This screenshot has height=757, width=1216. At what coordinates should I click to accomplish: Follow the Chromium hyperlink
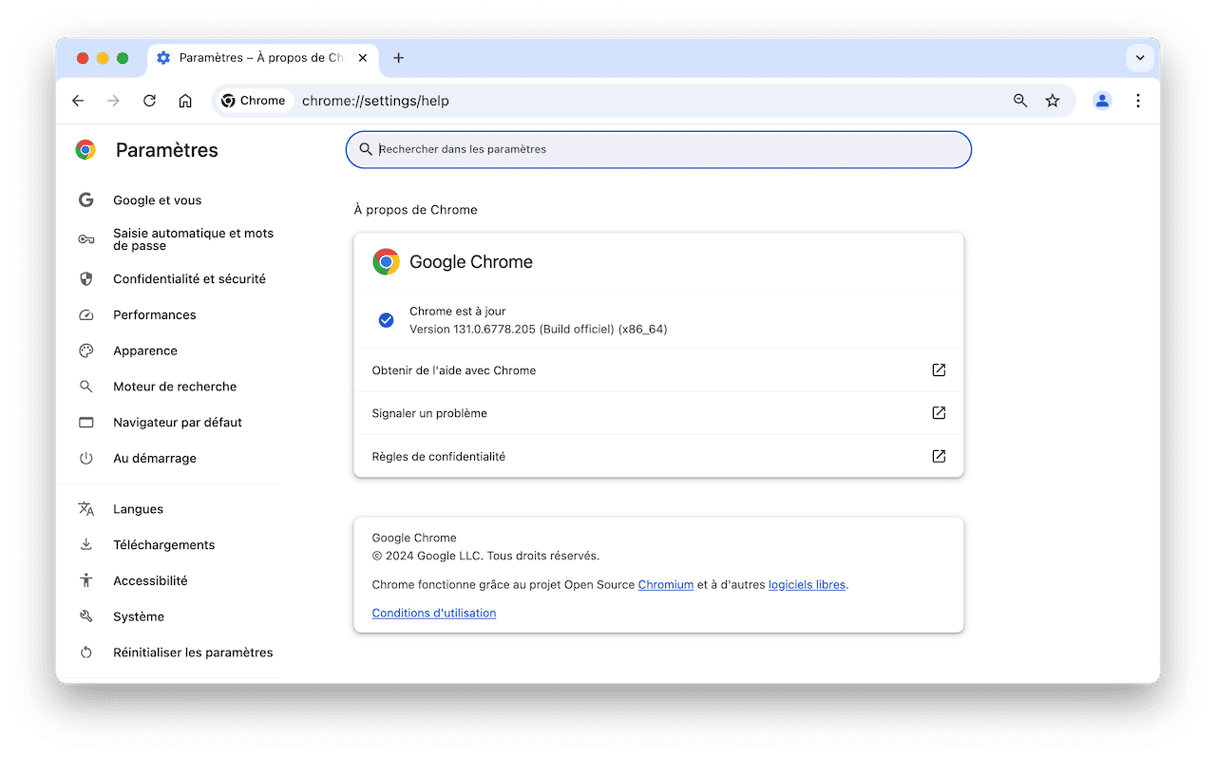pos(666,585)
